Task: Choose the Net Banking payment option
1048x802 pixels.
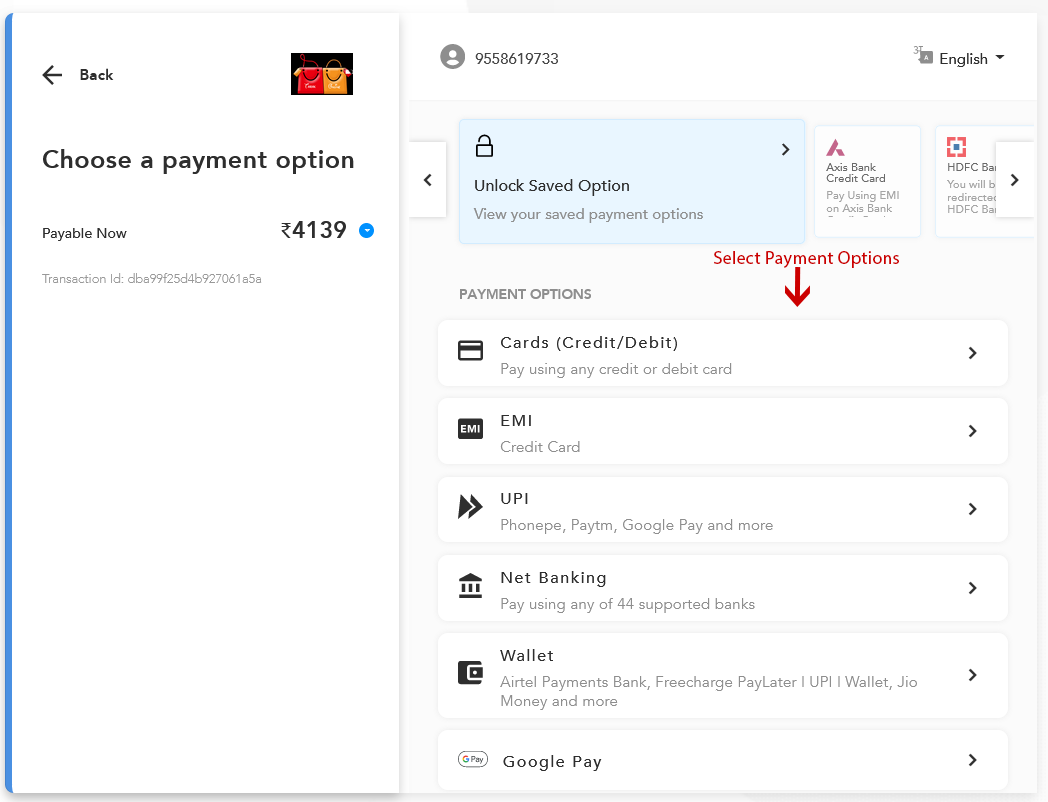Action: pyautogui.click(x=722, y=588)
